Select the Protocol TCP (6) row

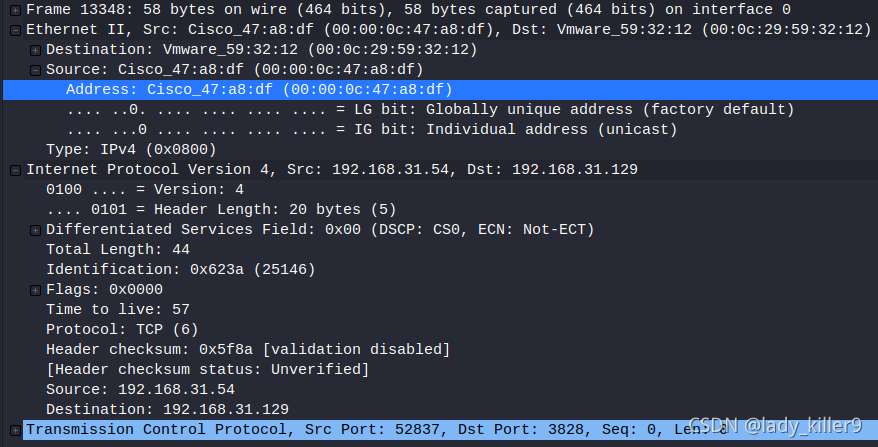tap(440, 329)
